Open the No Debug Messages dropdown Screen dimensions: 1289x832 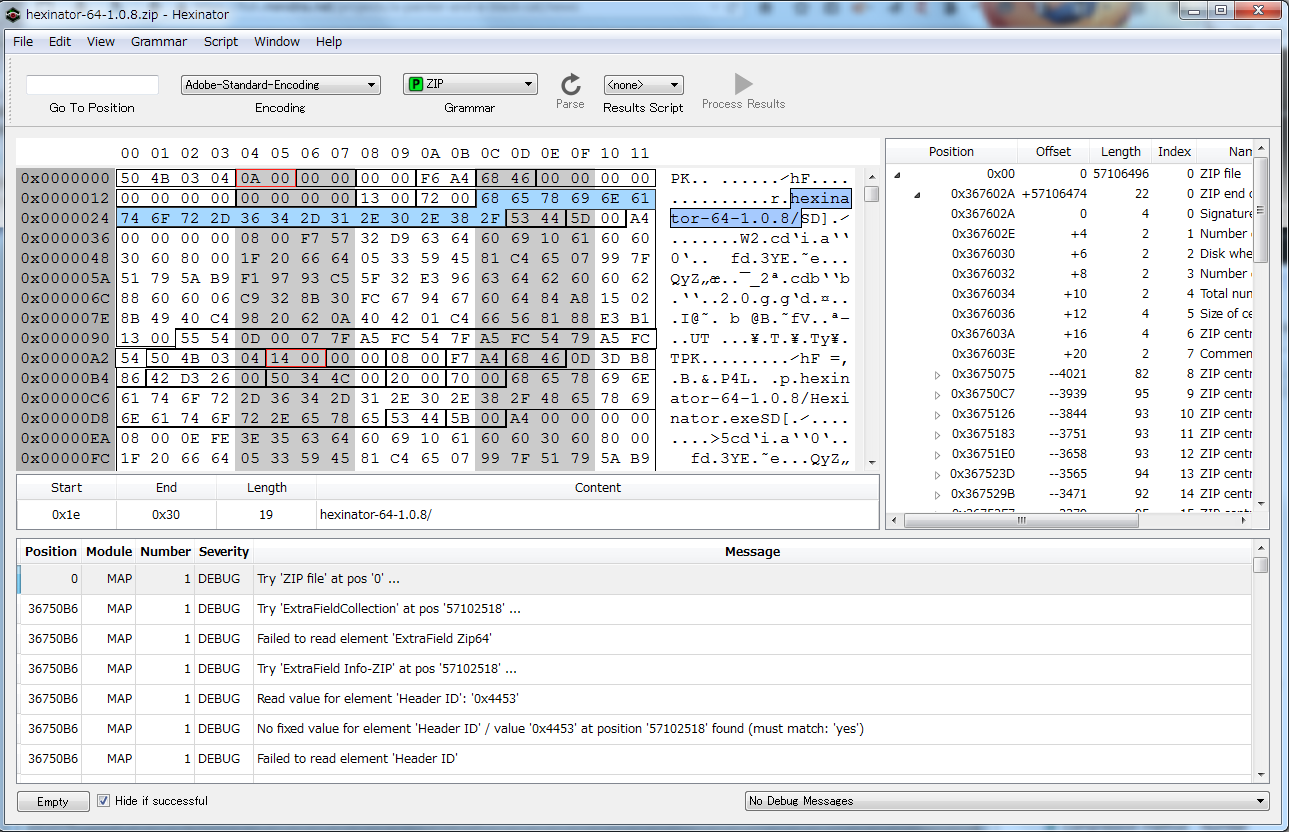click(1006, 801)
